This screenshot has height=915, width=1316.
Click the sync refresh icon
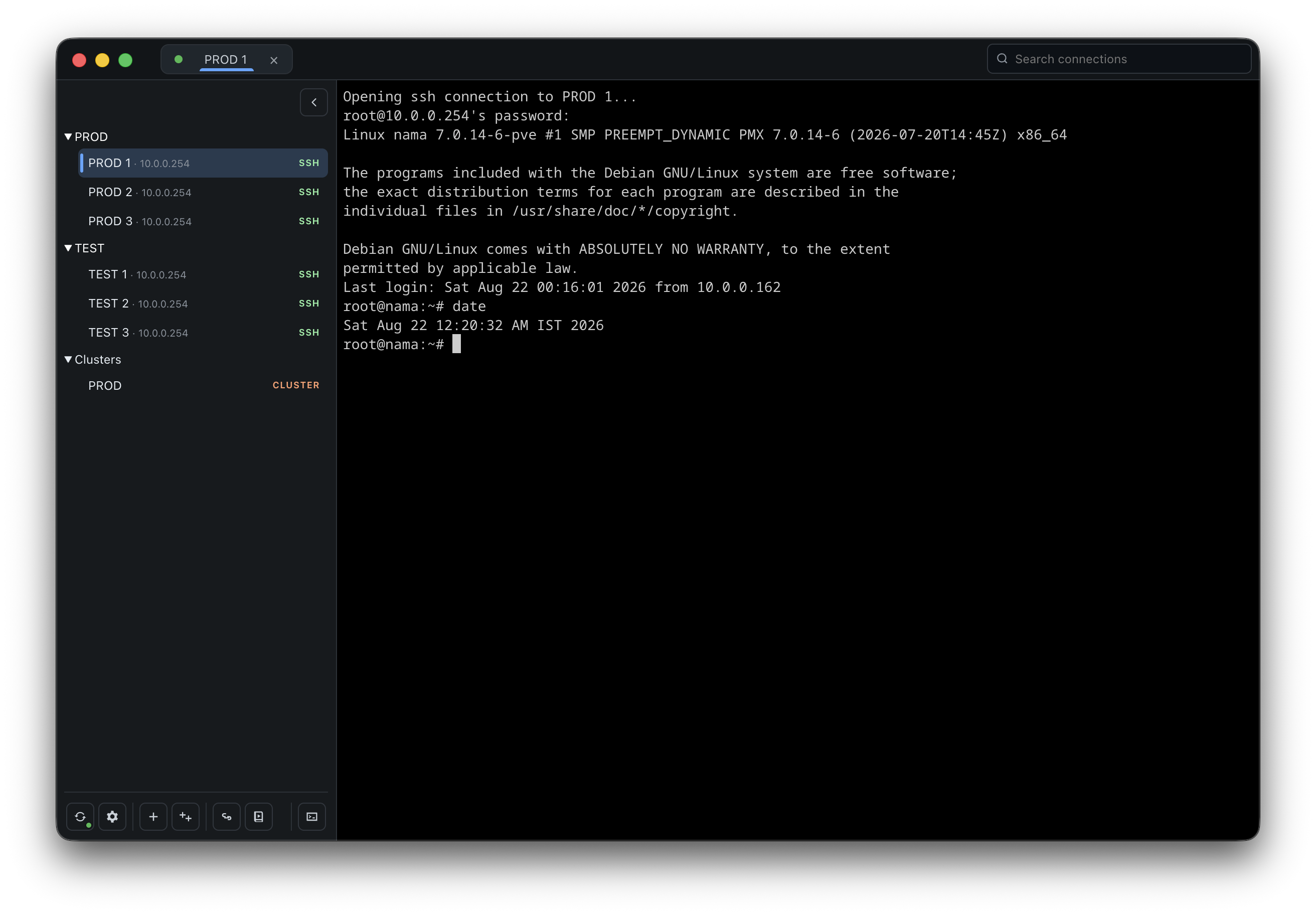tap(80, 816)
